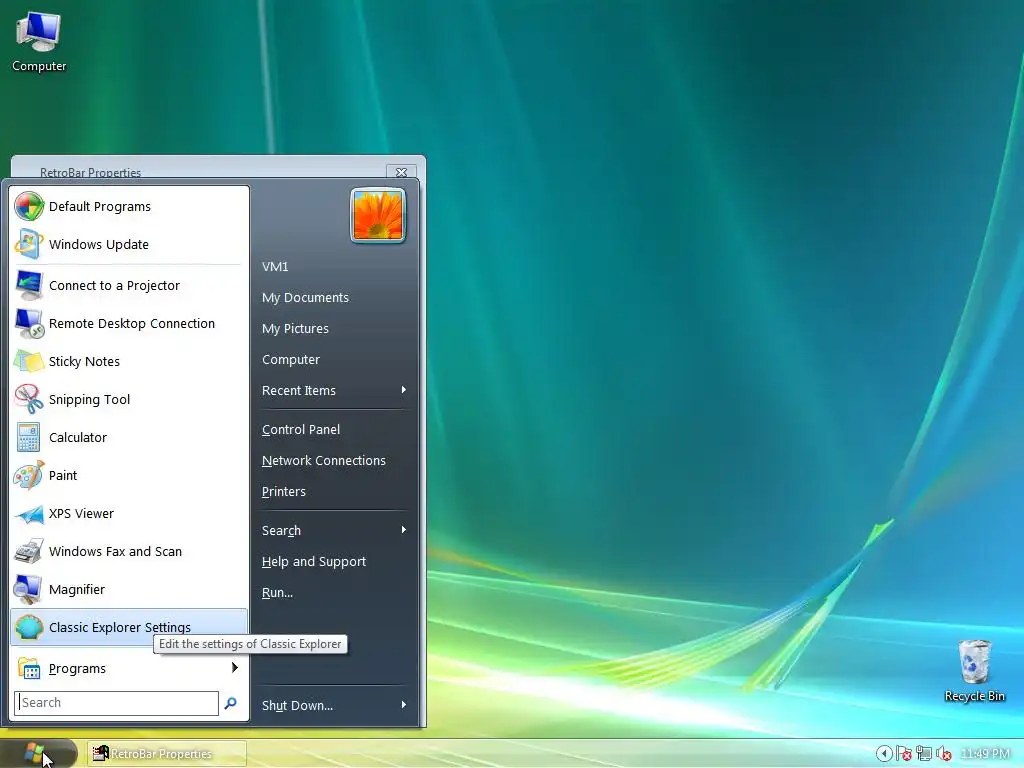Open Control Panel
Viewport: 1024px width, 768px height.
(300, 430)
